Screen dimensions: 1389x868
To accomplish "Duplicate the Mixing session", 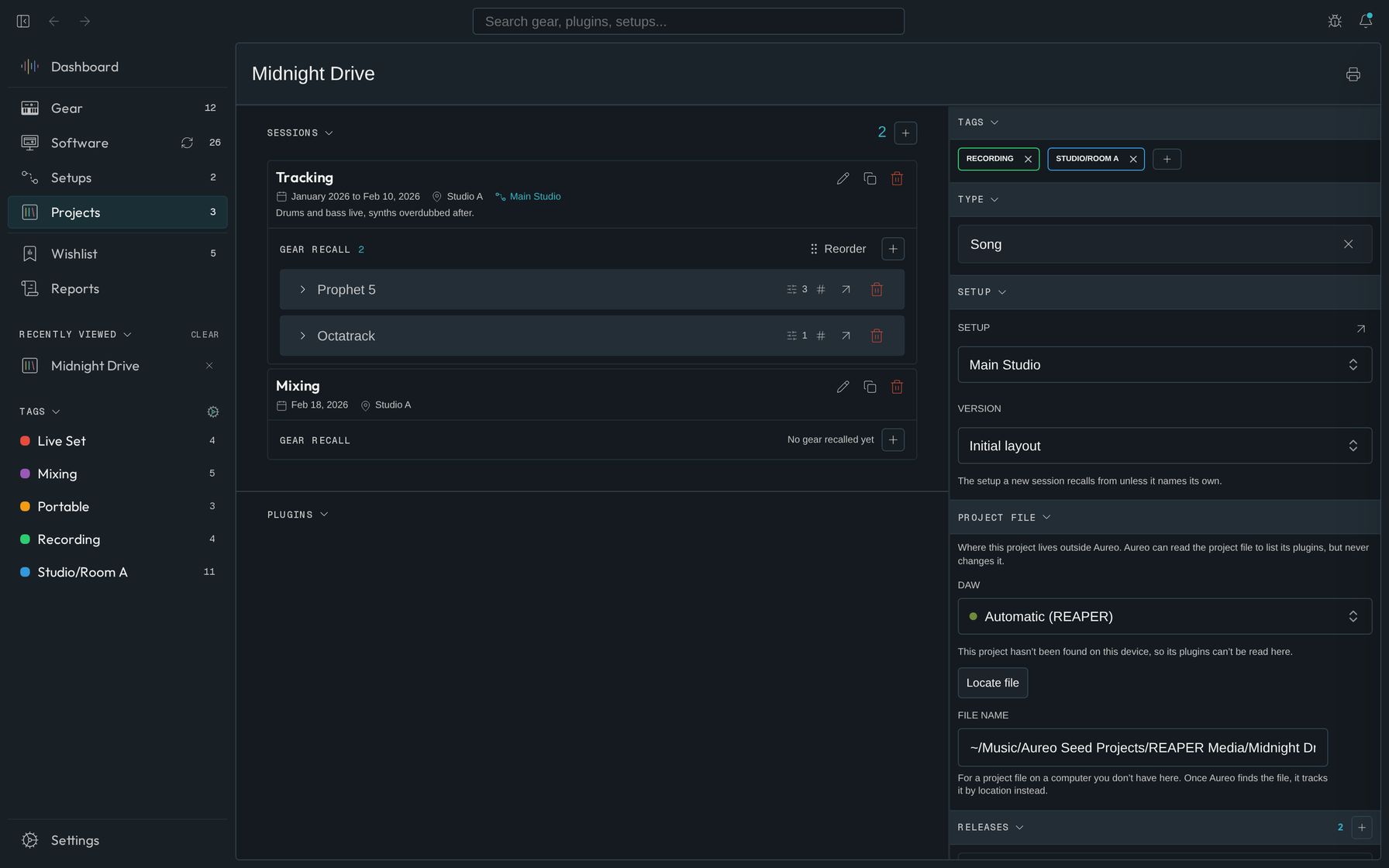I will pyautogui.click(x=870, y=387).
